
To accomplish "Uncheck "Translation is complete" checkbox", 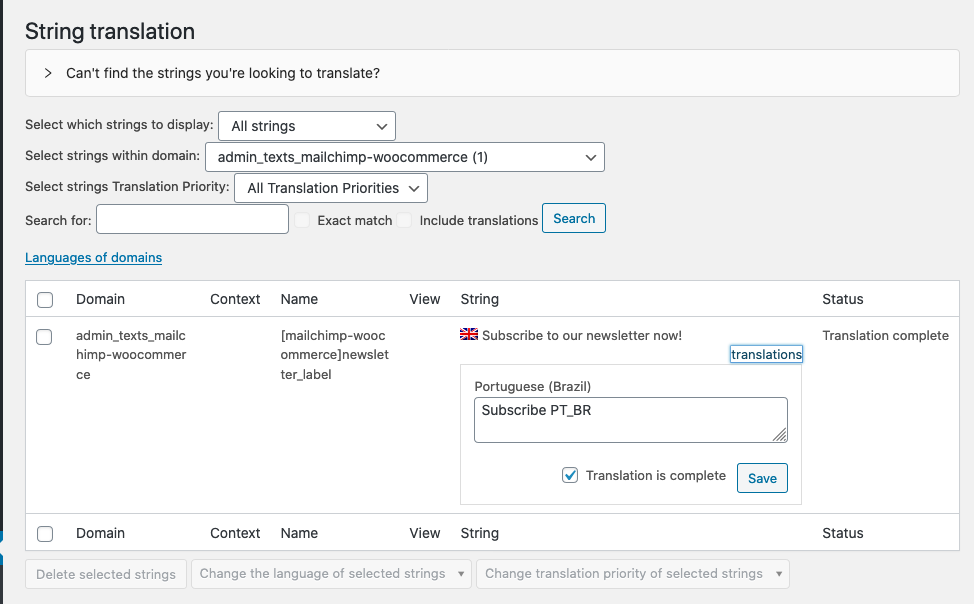I will pyautogui.click(x=570, y=476).
